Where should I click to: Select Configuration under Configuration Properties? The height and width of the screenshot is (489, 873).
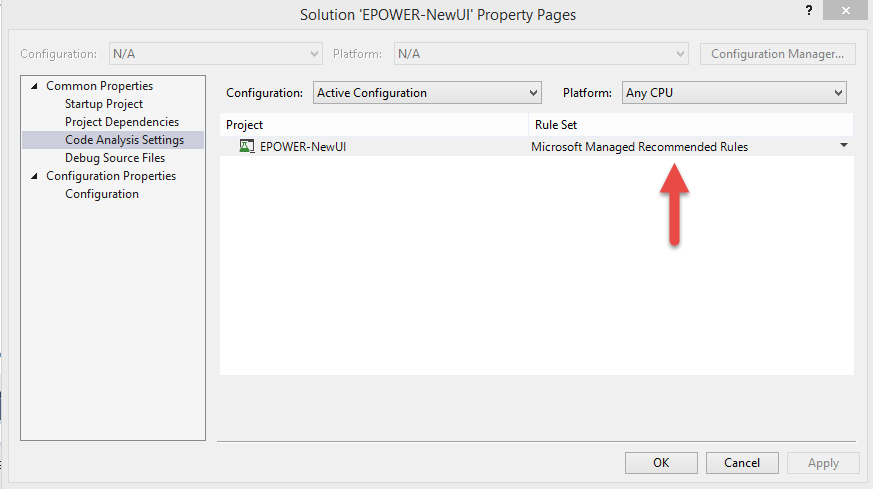tap(102, 194)
